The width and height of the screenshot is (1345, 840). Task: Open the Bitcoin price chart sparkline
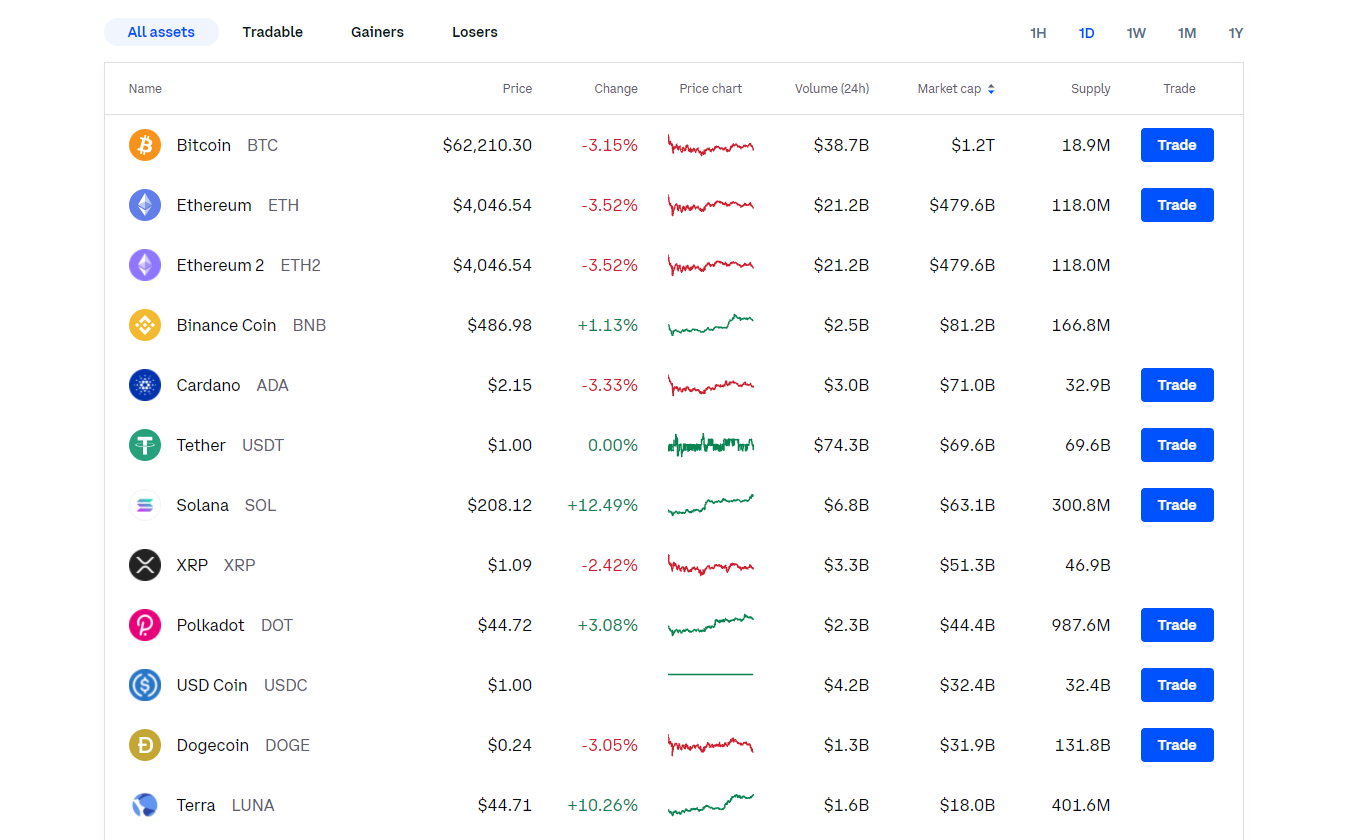tap(711, 145)
